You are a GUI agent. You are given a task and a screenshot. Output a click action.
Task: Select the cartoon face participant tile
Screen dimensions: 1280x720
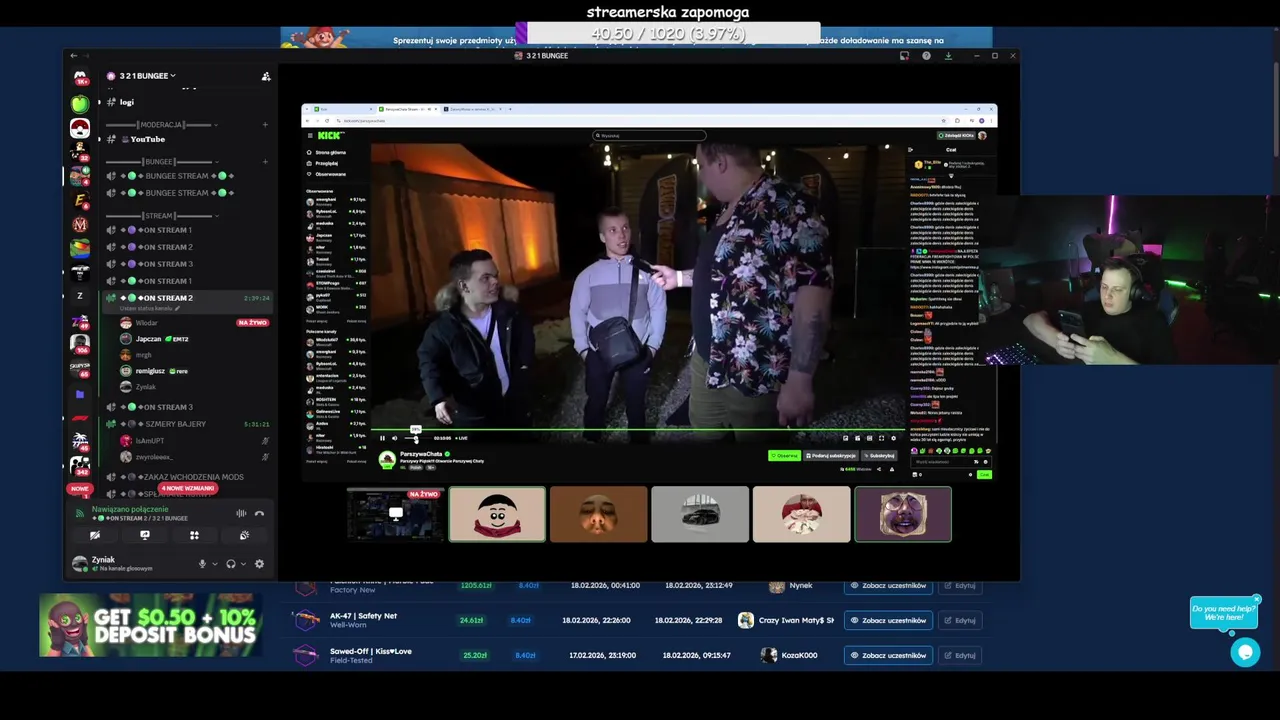point(497,514)
